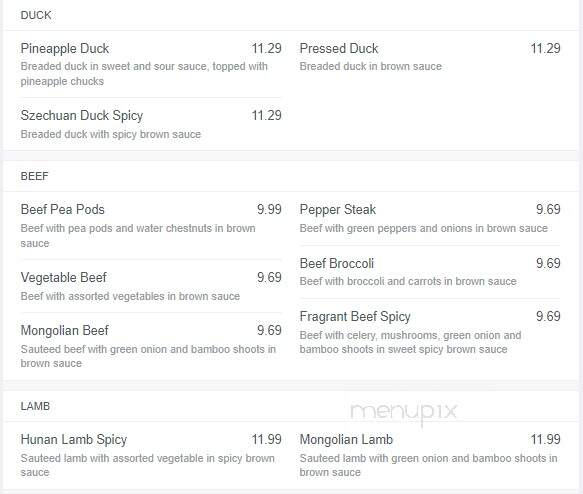Click the 11.29 price for Pressed Duck
Image resolution: width=583 pixels, height=494 pixels.
click(545, 48)
